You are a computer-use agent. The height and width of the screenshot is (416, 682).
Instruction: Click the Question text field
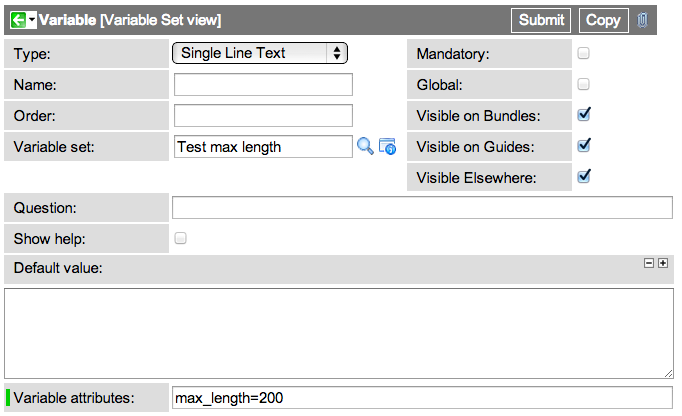[x=422, y=208]
